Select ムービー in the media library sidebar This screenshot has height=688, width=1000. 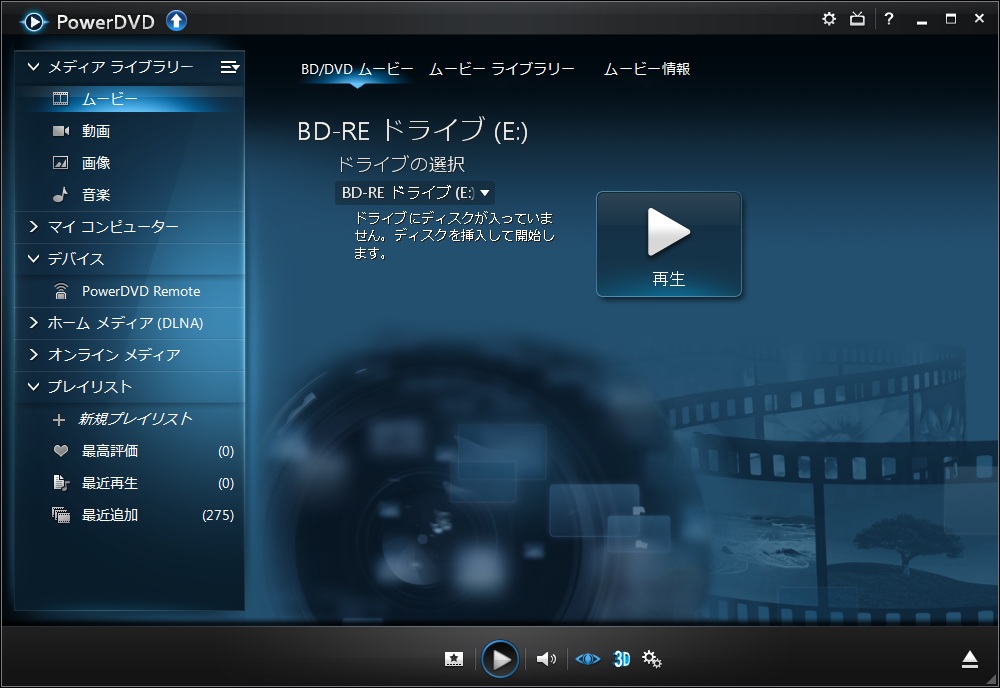click(100, 98)
